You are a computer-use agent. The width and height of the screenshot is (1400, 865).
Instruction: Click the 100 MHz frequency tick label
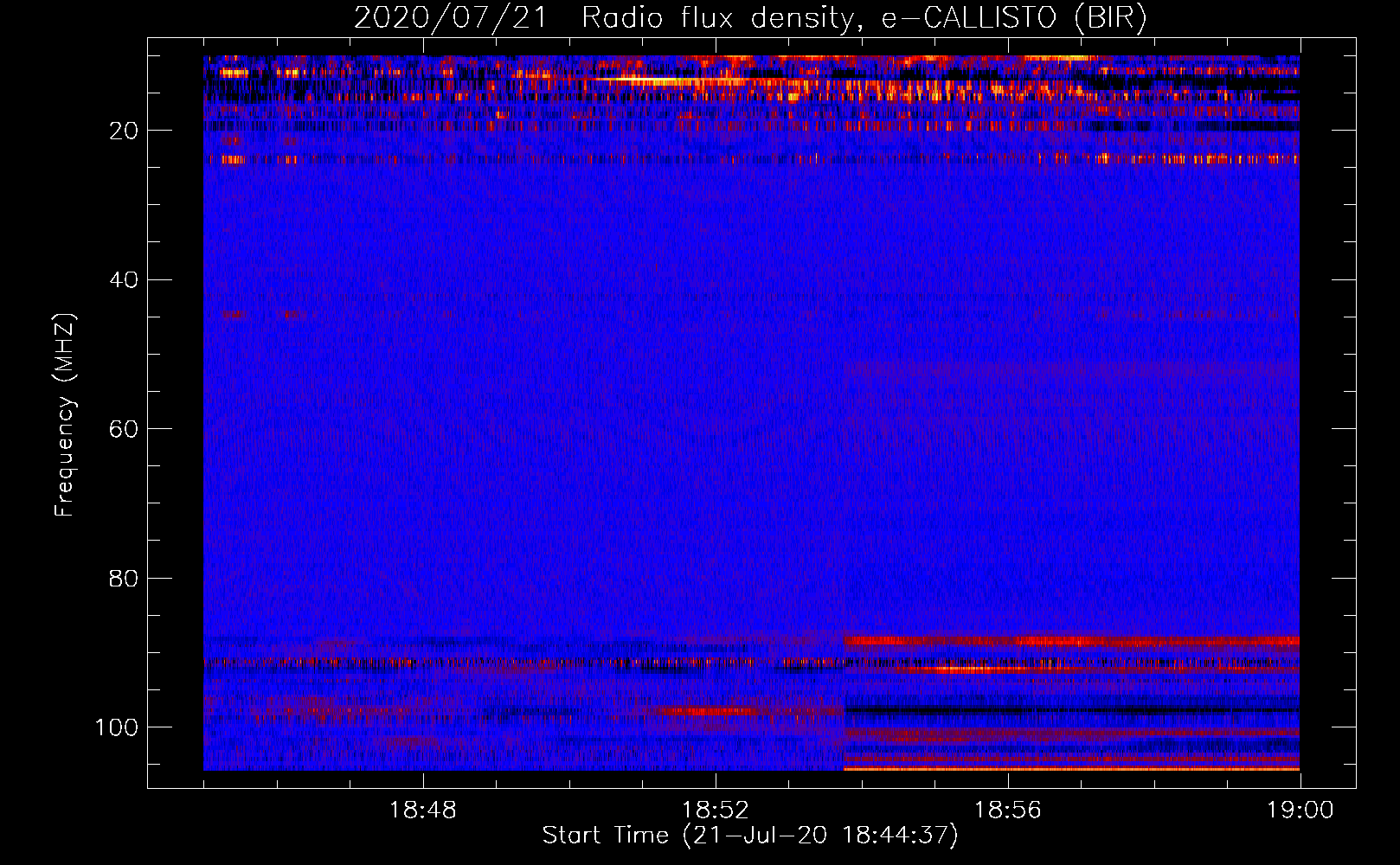[x=117, y=727]
